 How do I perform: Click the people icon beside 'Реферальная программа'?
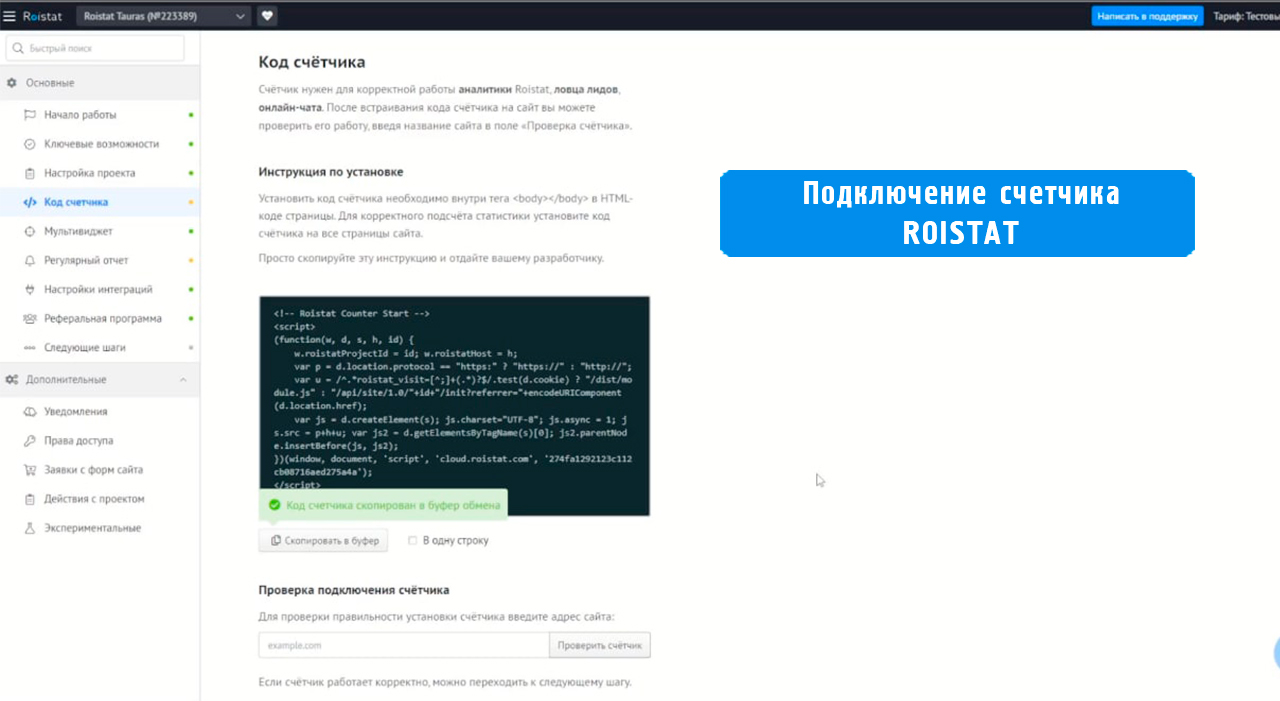click(x=30, y=318)
